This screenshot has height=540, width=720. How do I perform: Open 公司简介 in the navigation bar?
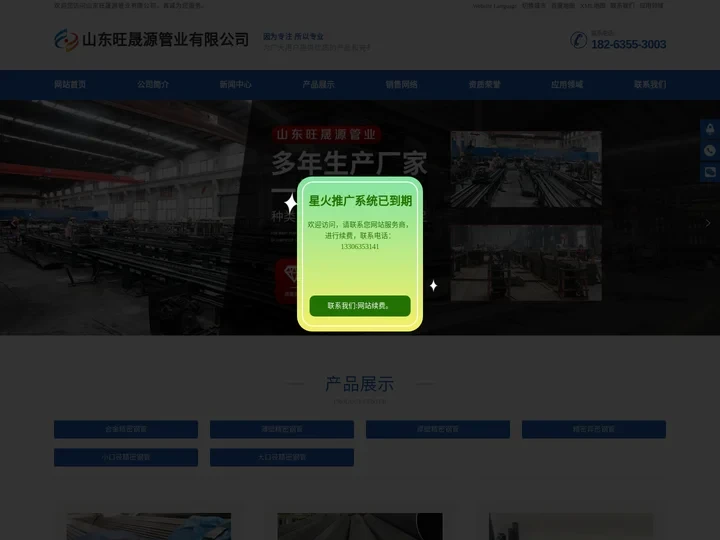click(152, 84)
